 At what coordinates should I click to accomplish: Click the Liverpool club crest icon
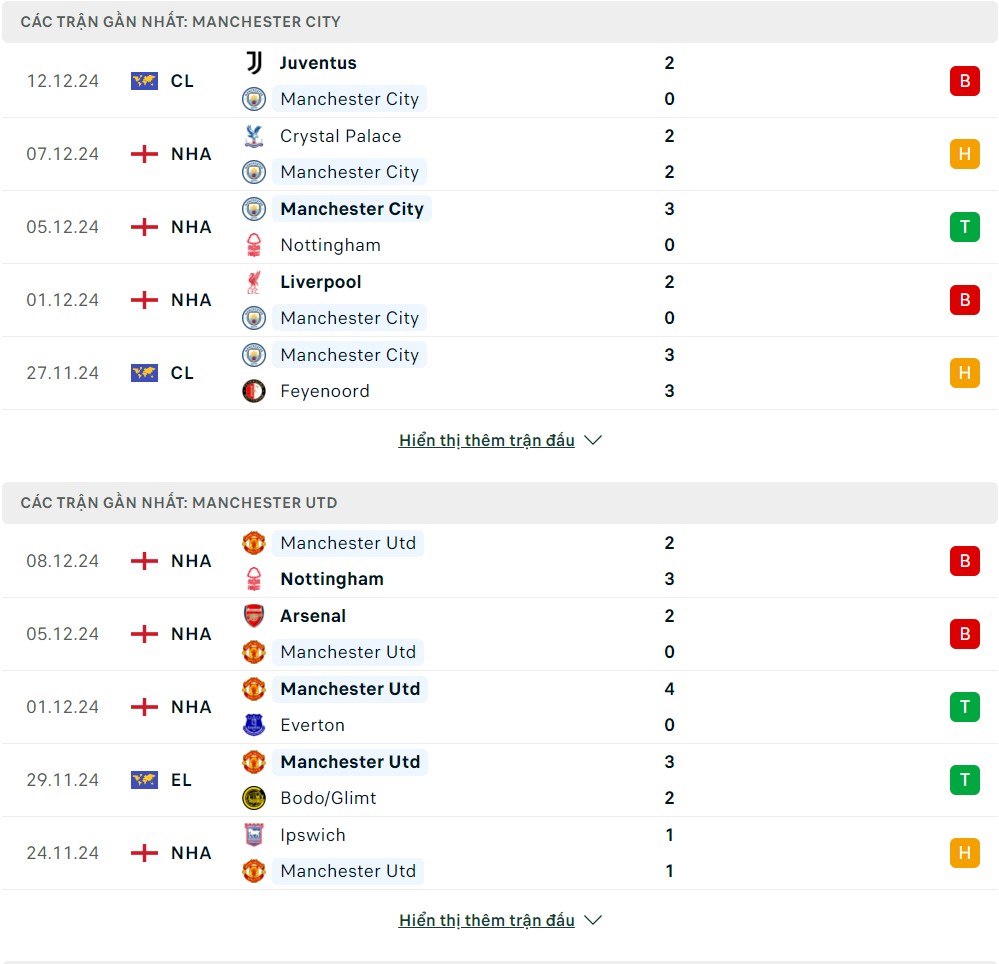tap(254, 282)
